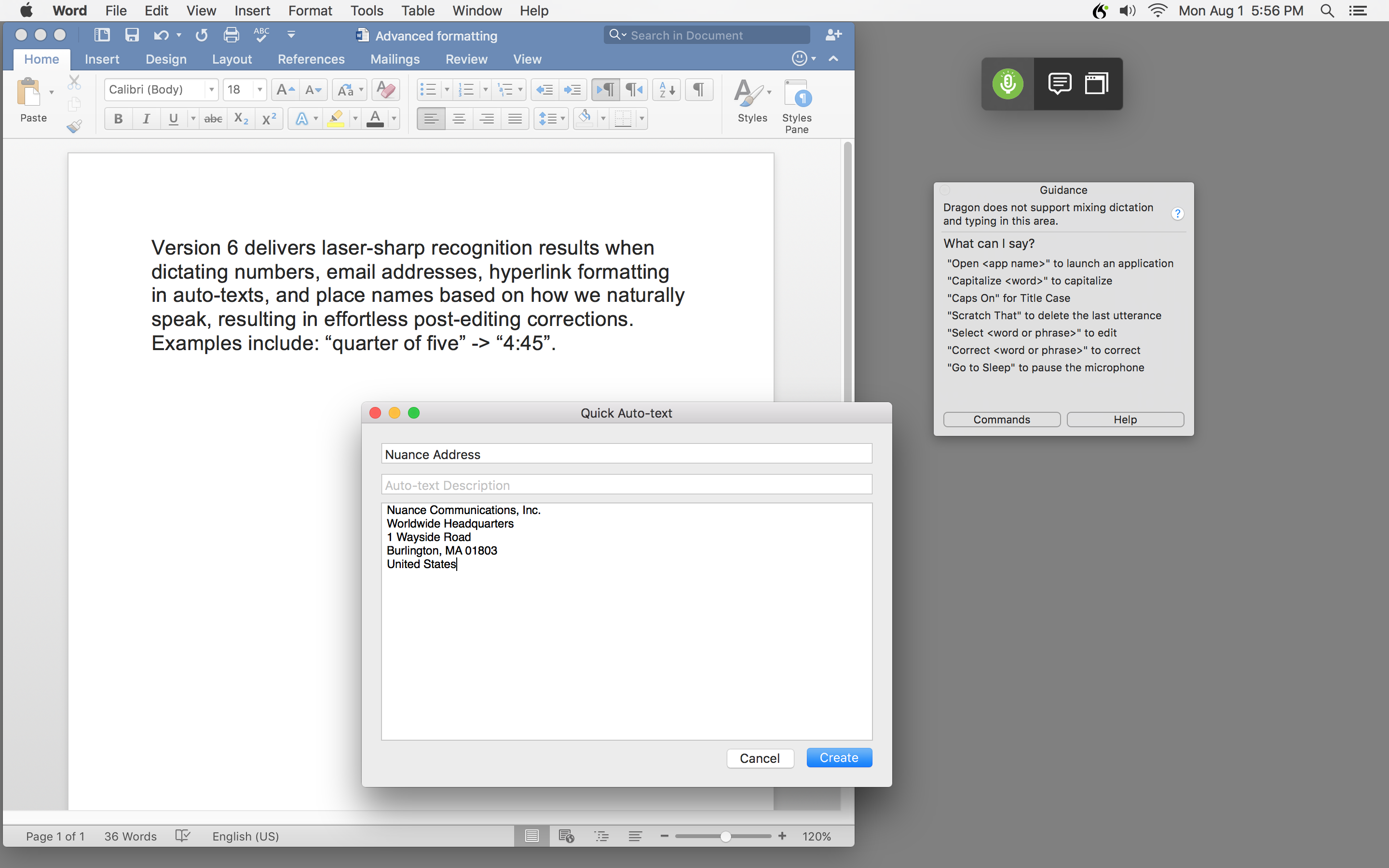Click the 36 Words count indicator
Screen dimensions: 1389x868
(130, 837)
